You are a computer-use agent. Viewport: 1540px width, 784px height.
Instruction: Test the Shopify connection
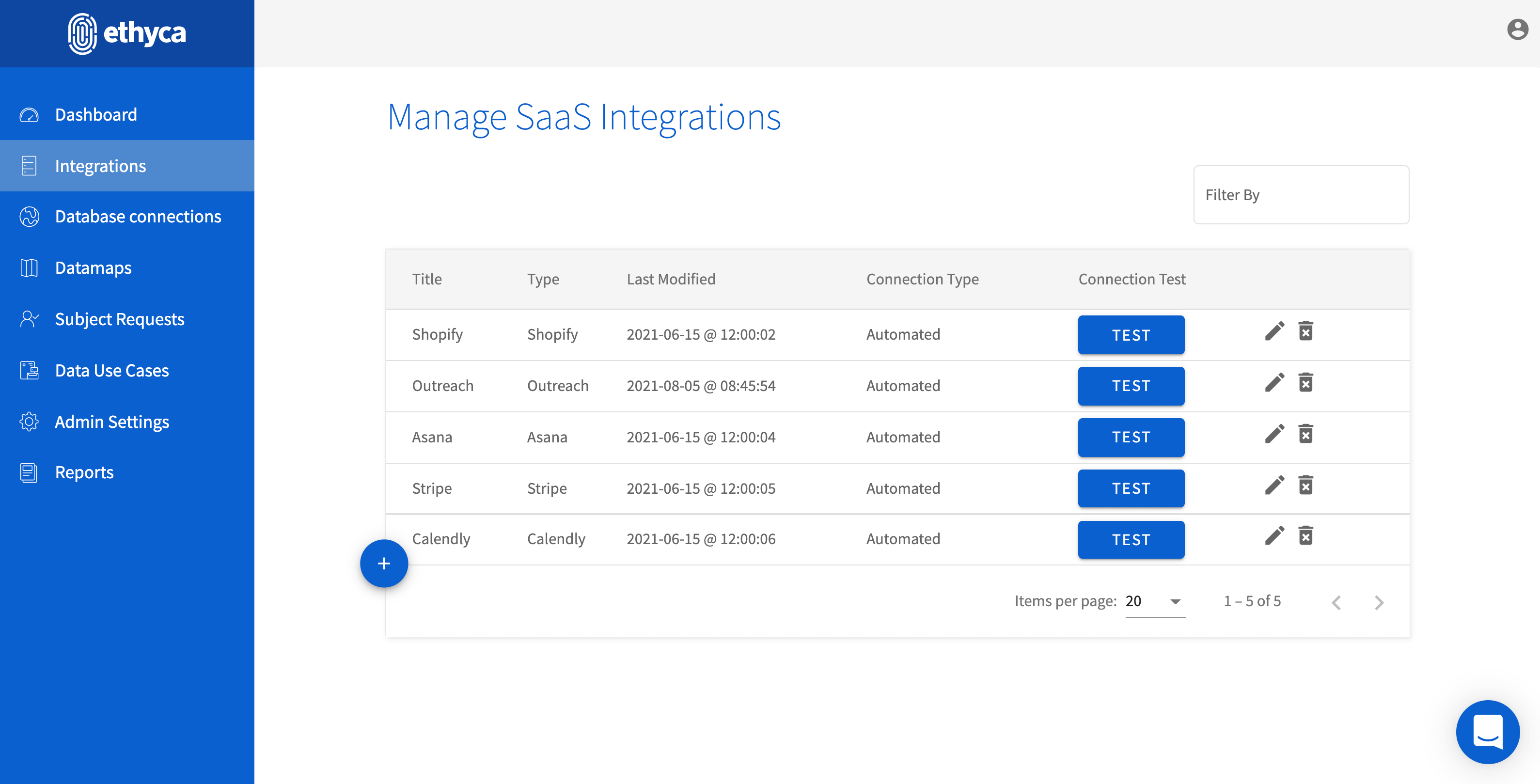[x=1131, y=335]
